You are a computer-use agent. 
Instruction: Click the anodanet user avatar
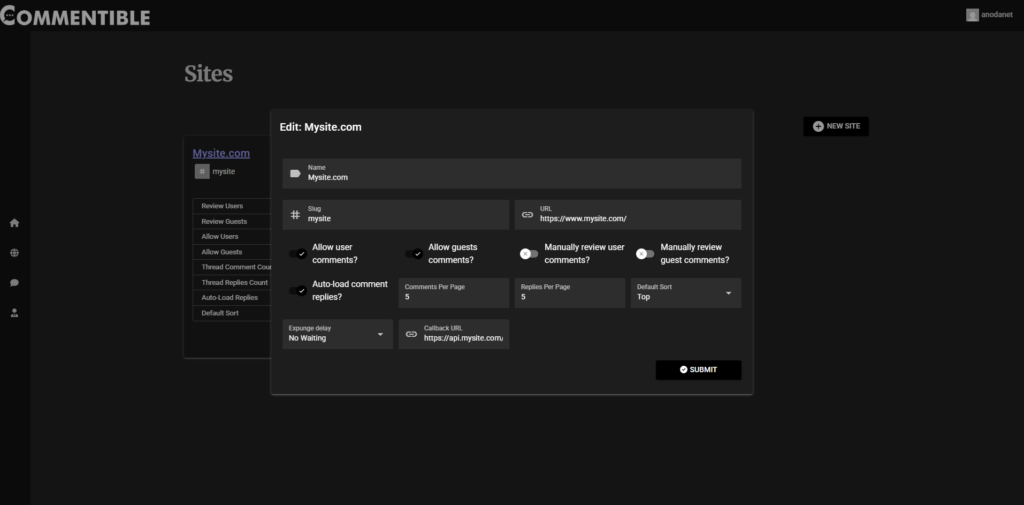point(971,15)
